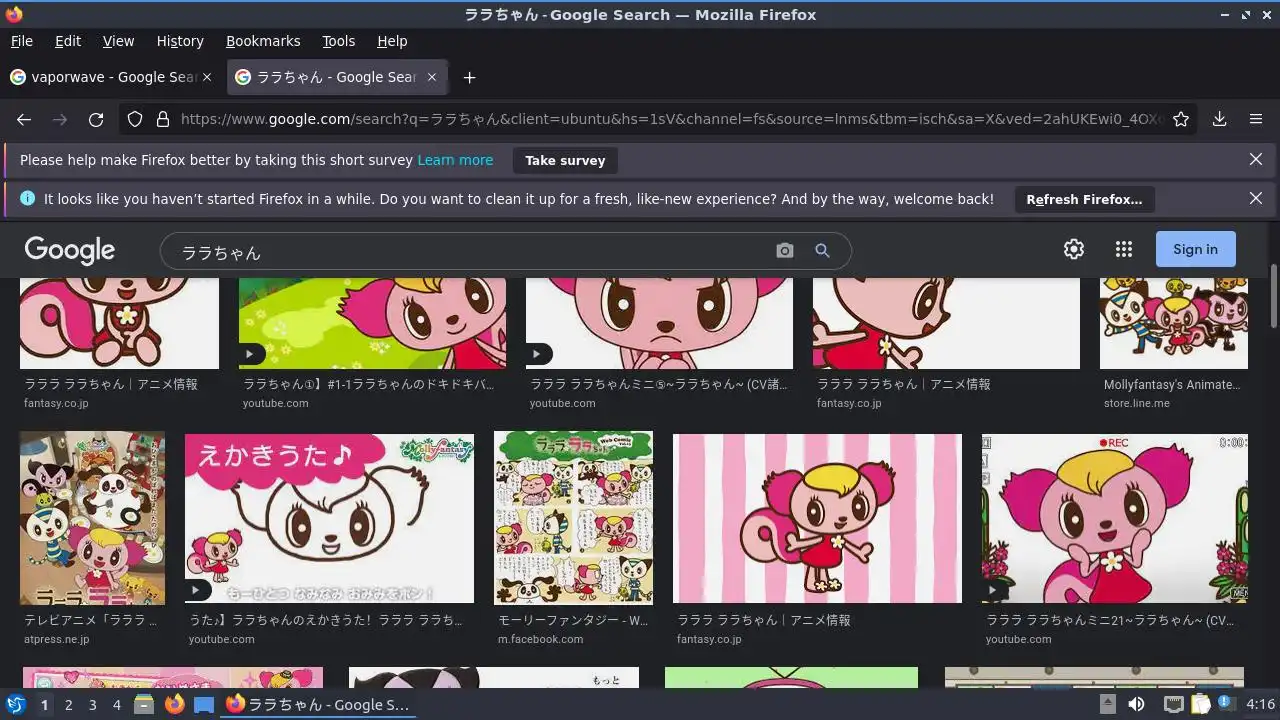Follow the Learn more link
1280x720 pixels.
point(455,160)
